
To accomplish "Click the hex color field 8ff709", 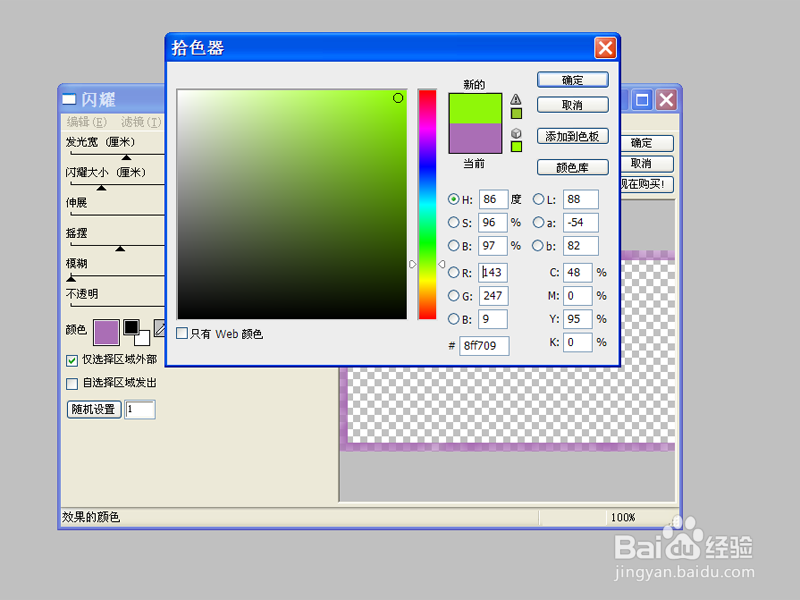I will [x=484, y=345].
